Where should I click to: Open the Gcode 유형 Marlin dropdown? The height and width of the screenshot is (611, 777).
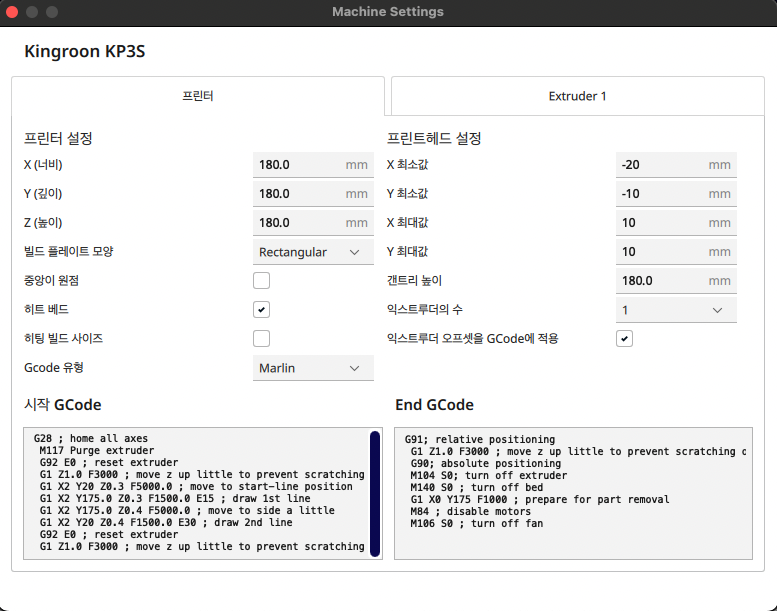(313, 368)
